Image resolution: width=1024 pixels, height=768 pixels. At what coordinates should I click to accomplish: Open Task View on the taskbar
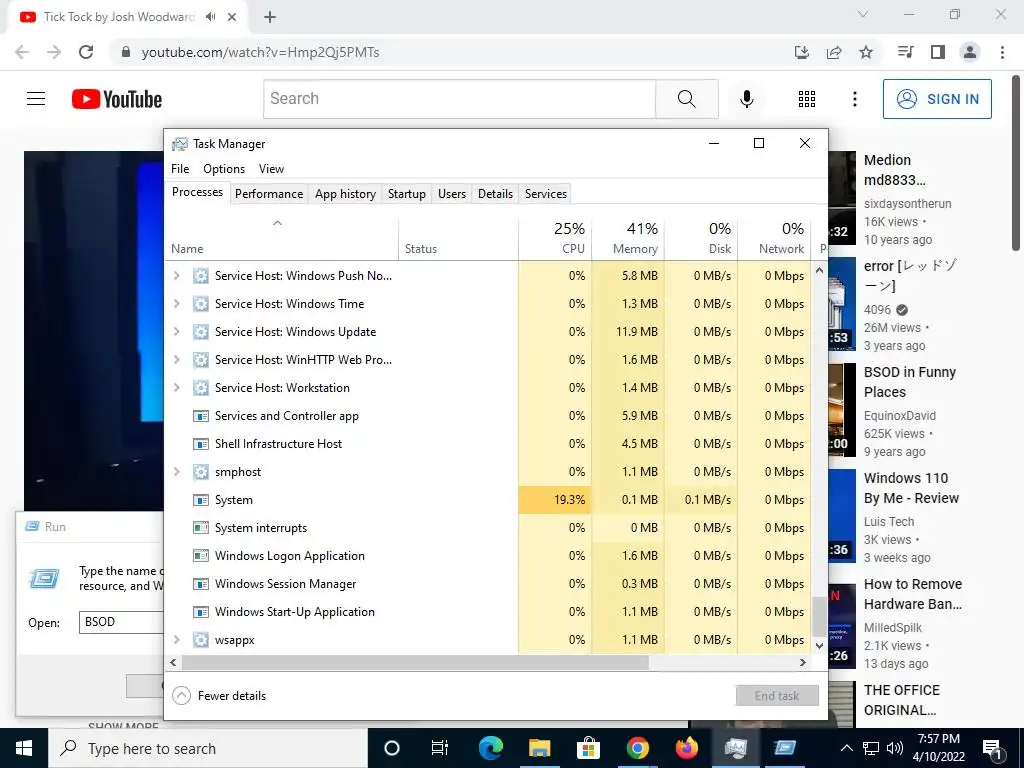pyautogui.click(x=440, y=748)
